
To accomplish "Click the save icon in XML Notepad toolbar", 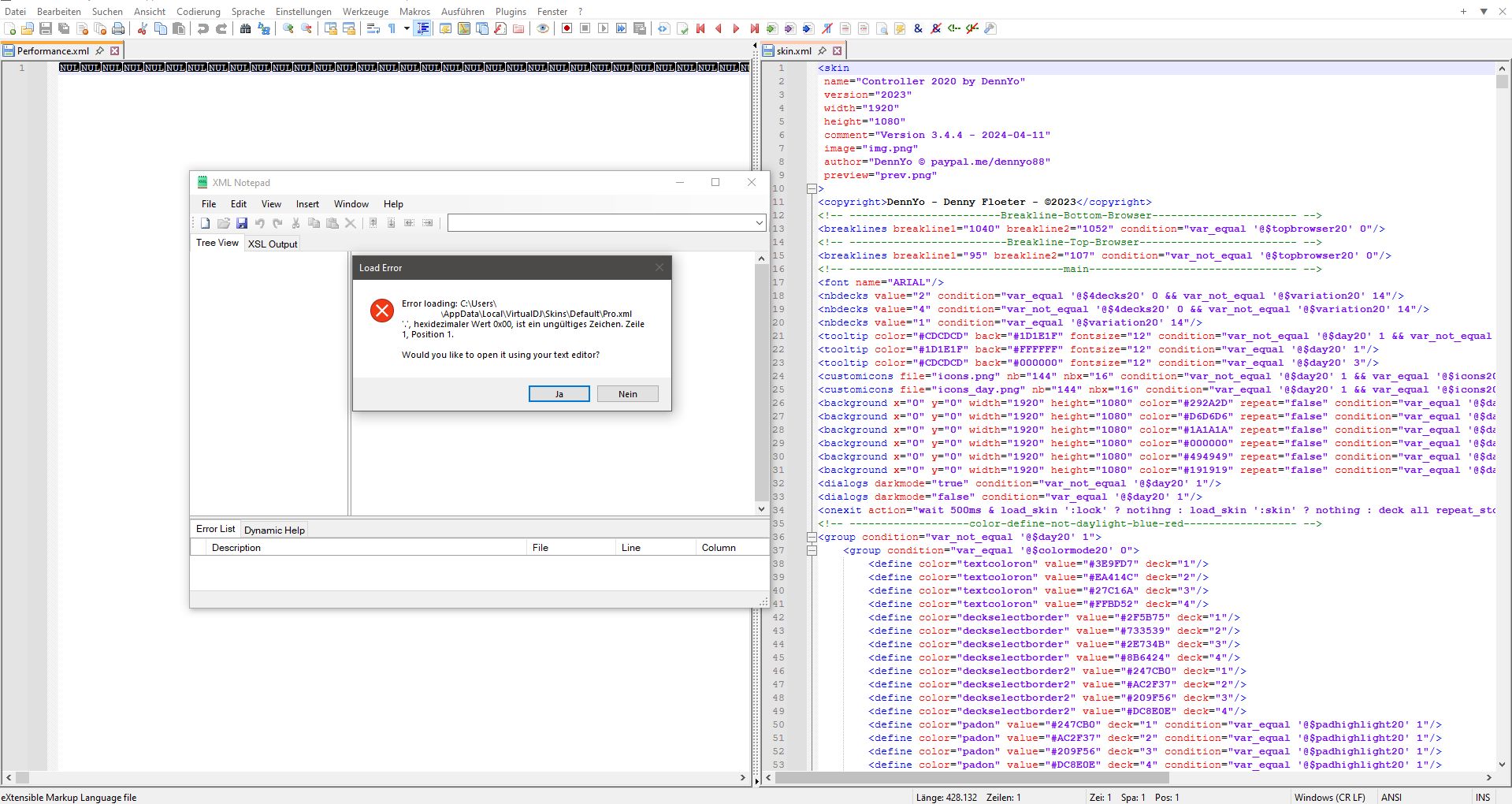I will [x=242, y=223].
